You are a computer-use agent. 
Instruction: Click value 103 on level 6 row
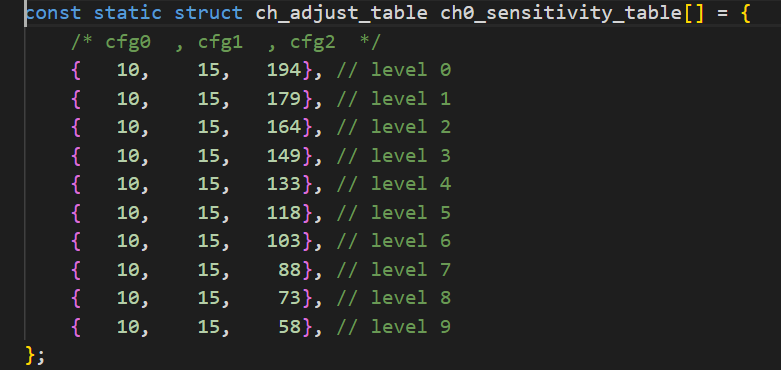(284, 242)
